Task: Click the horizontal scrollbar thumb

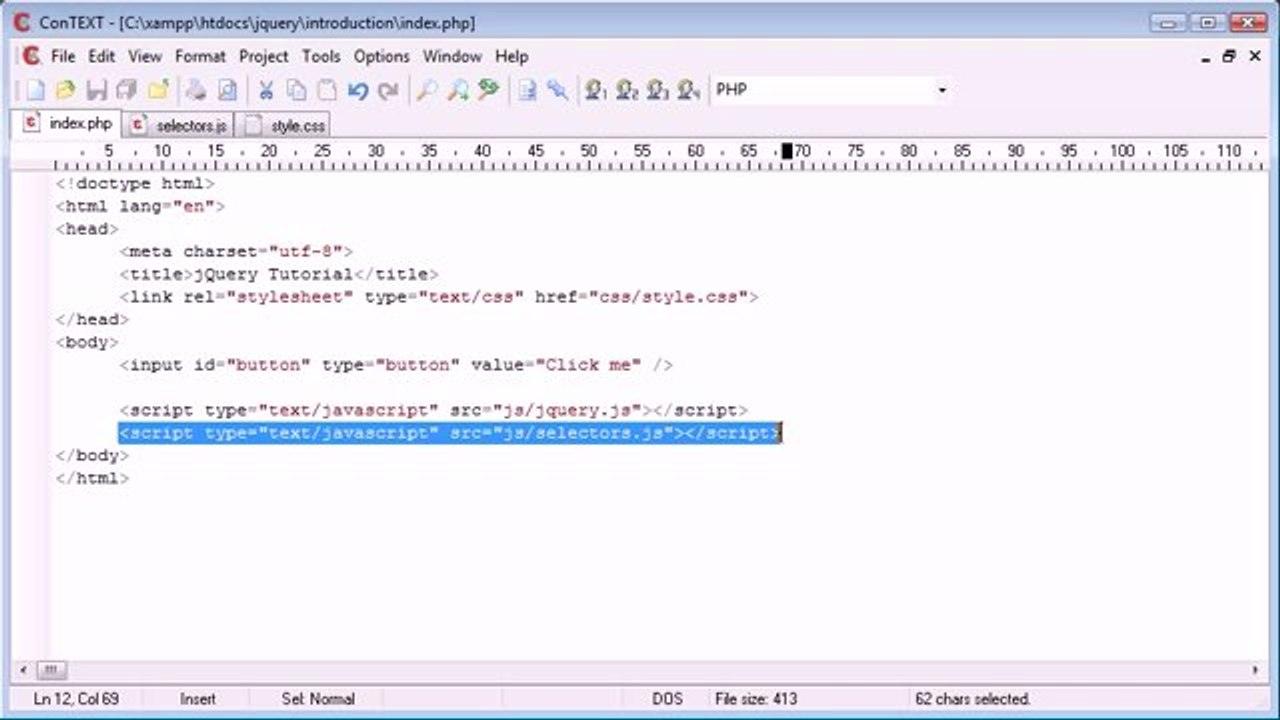Action: click(x=51, y=671)
